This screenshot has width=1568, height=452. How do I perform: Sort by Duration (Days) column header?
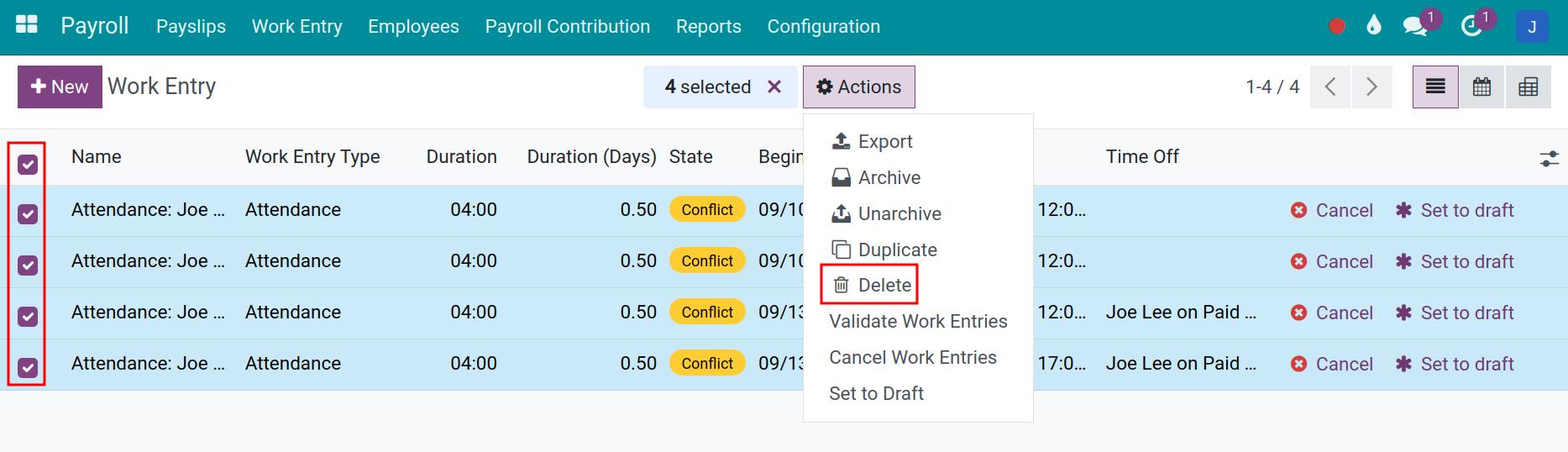click(591, 156)
